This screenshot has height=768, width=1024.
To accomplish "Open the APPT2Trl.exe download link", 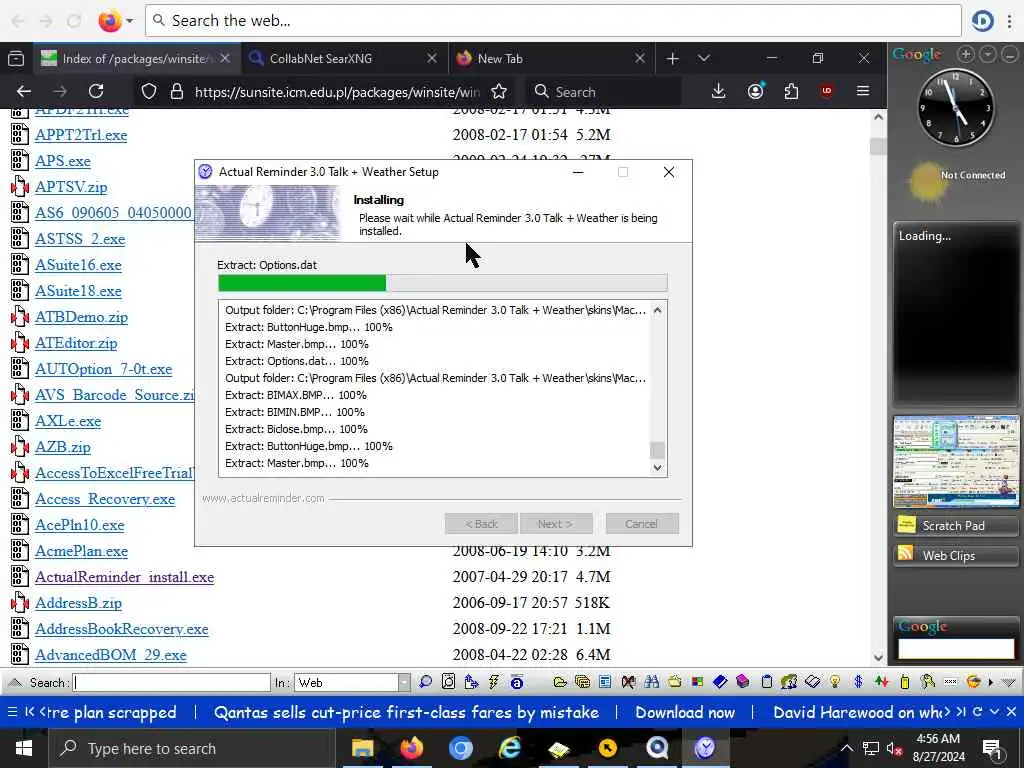I will pos(81,135).
